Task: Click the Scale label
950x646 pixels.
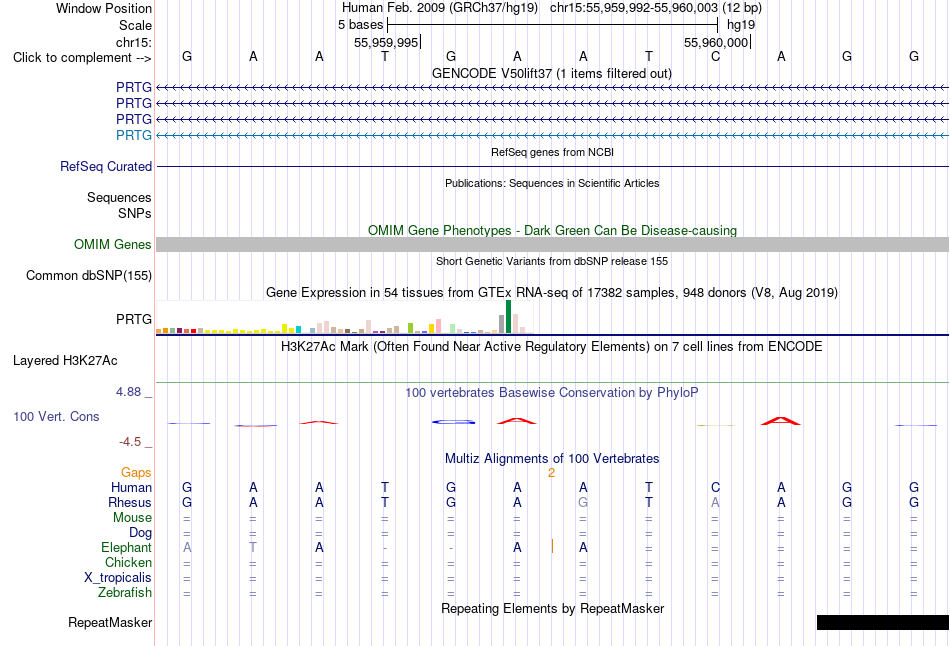Action: (135, 25)
